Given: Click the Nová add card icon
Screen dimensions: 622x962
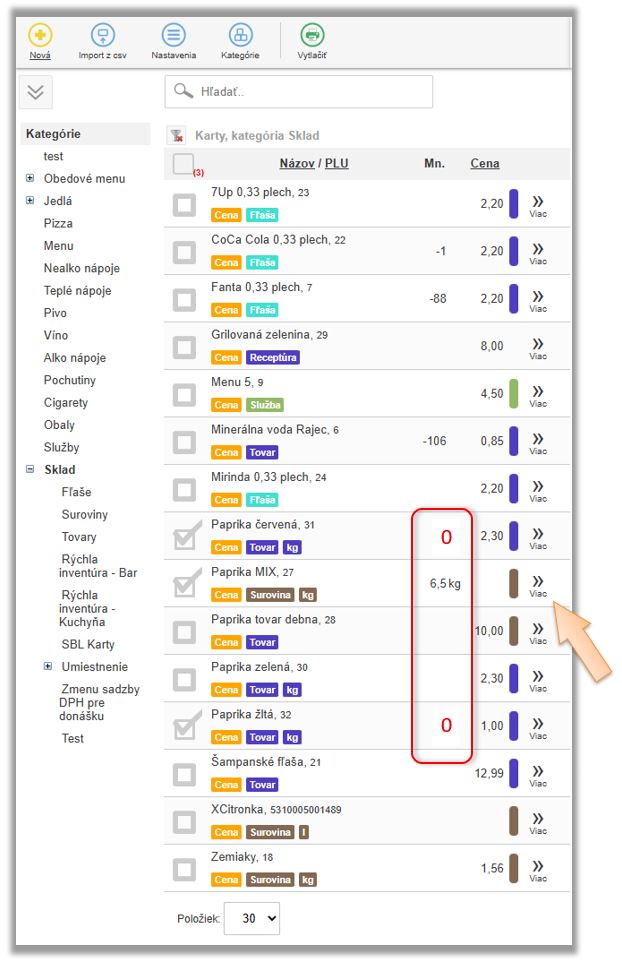Looking at the screenshot, I should 40,35.
